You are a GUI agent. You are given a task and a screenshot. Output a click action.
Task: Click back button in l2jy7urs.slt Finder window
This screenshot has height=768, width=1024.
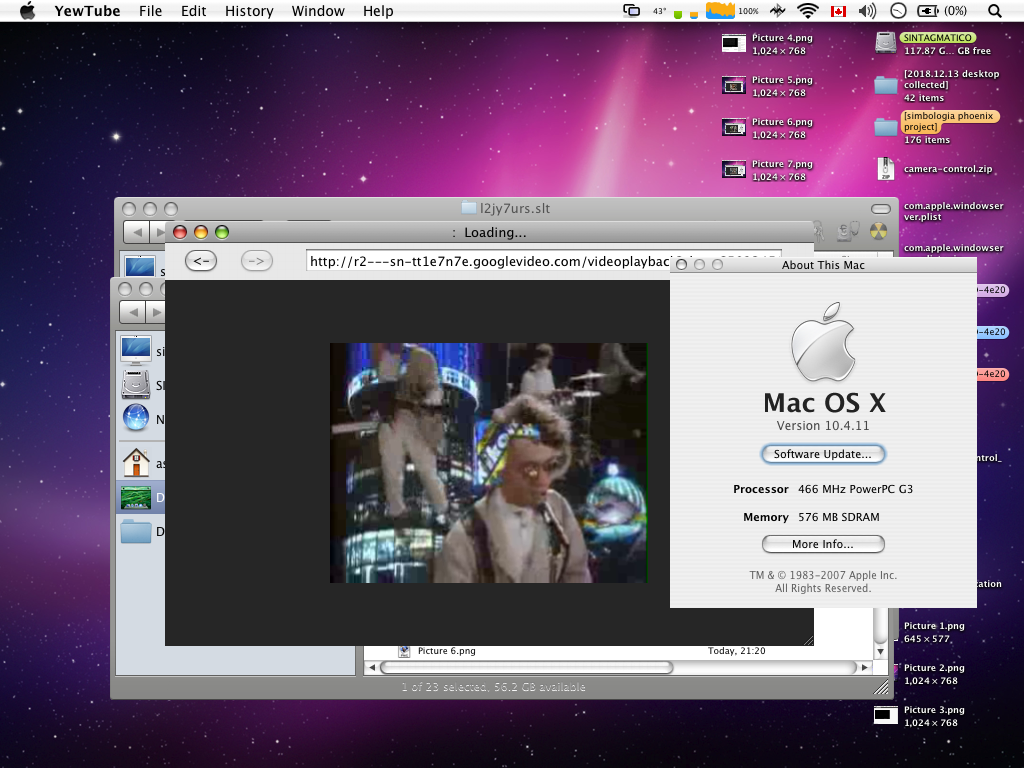pyautogui.click(x=137, y=232)
